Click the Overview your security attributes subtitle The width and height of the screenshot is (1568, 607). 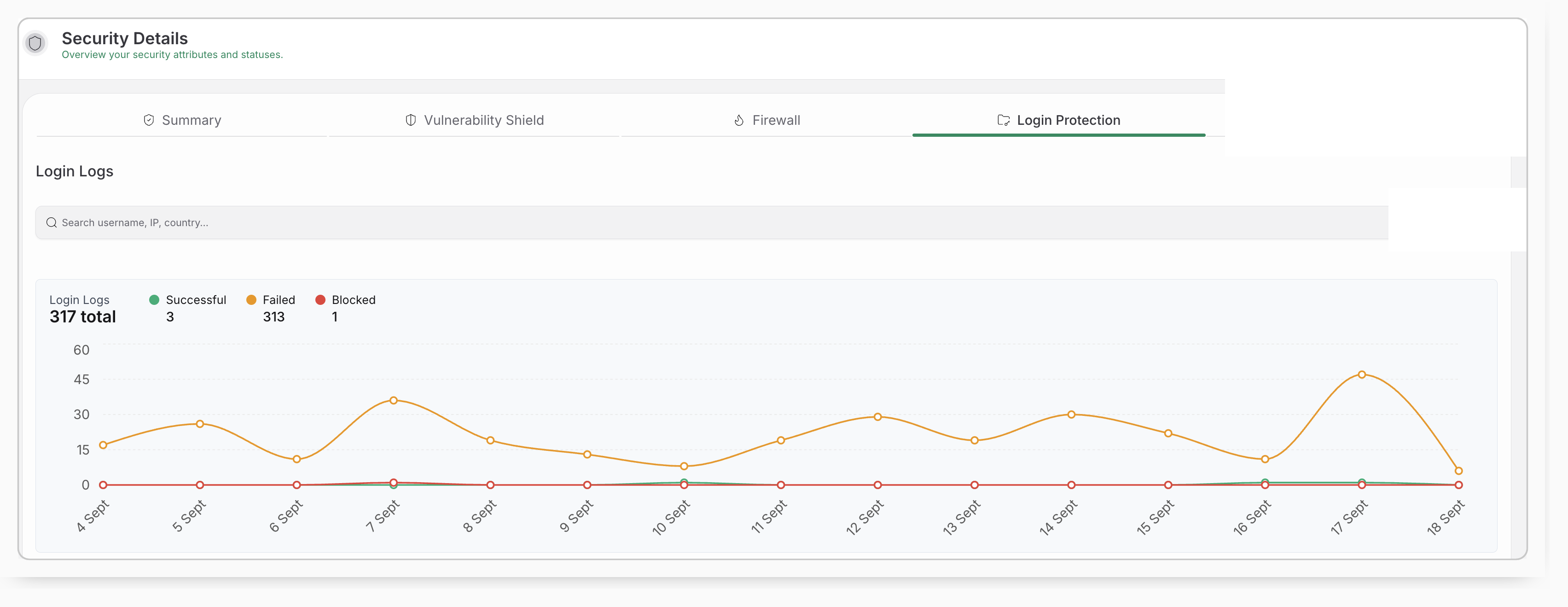pyautogui.click(x=172, y=55)
